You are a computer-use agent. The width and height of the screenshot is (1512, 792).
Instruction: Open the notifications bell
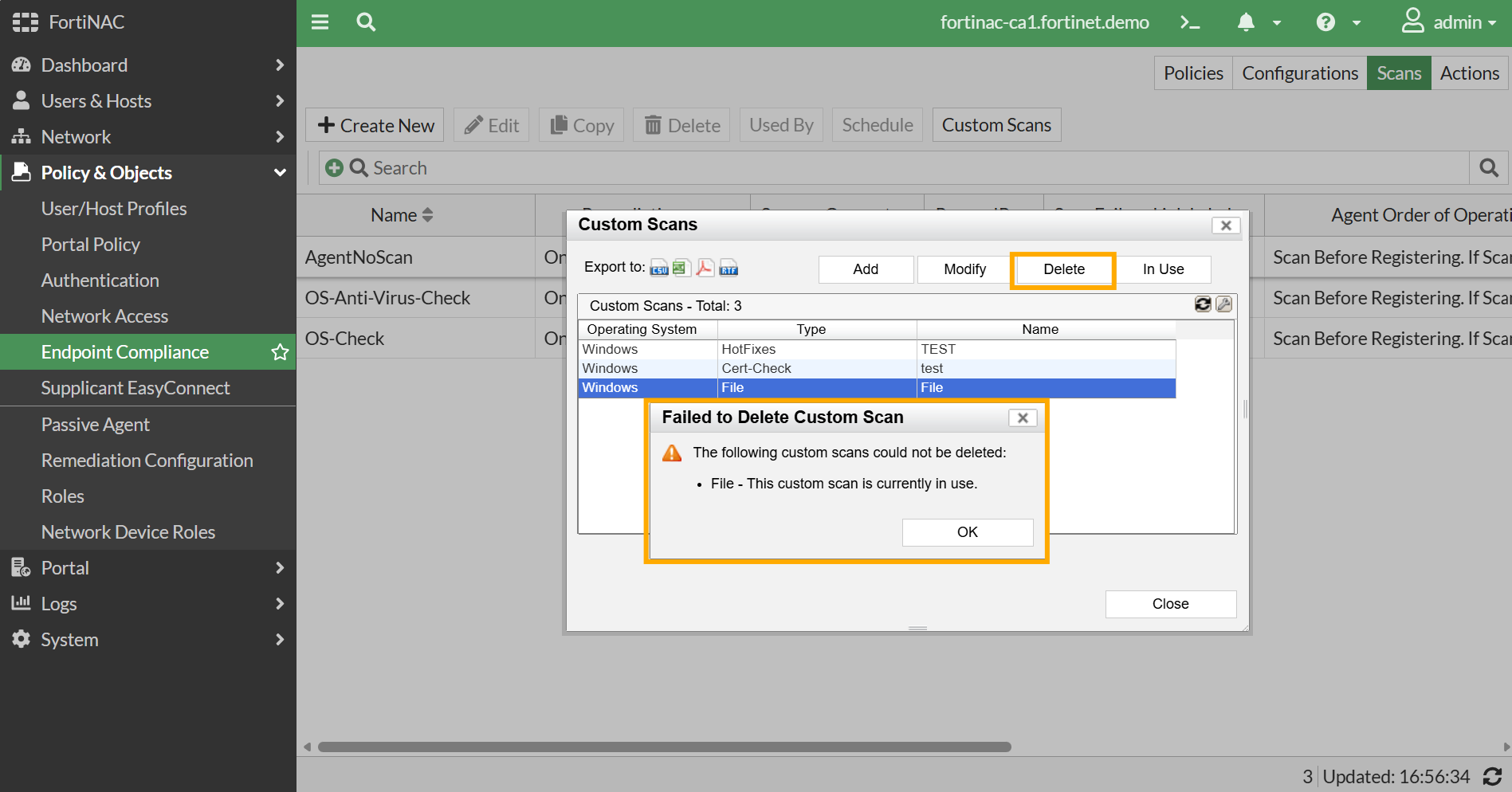click(1246, 22)
